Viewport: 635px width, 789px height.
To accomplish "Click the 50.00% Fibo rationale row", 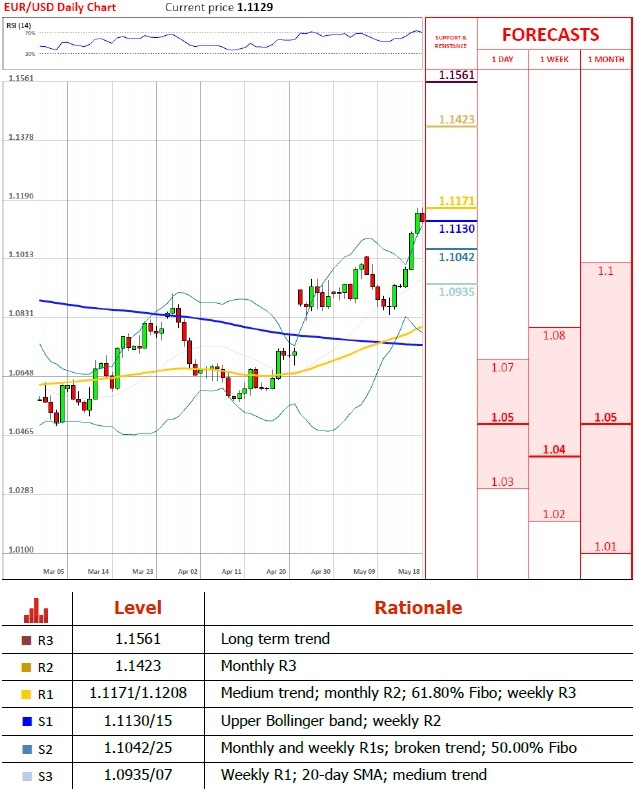I will click(x=399, y=748).
